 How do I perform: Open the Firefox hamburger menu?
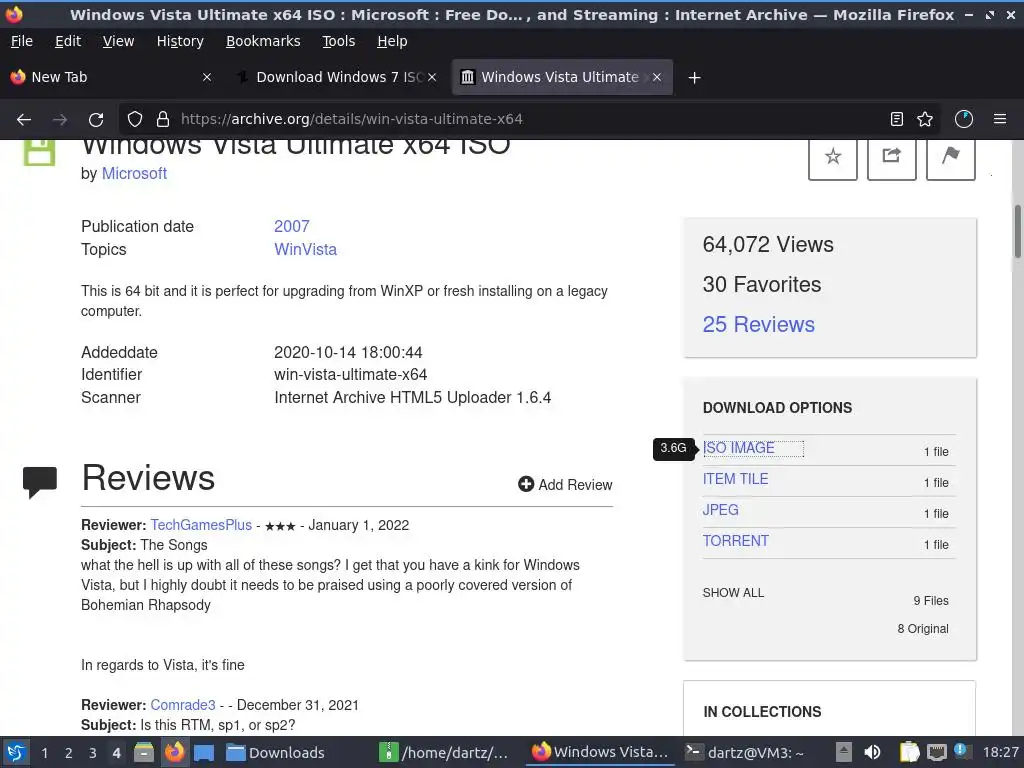pos(1000,119)
